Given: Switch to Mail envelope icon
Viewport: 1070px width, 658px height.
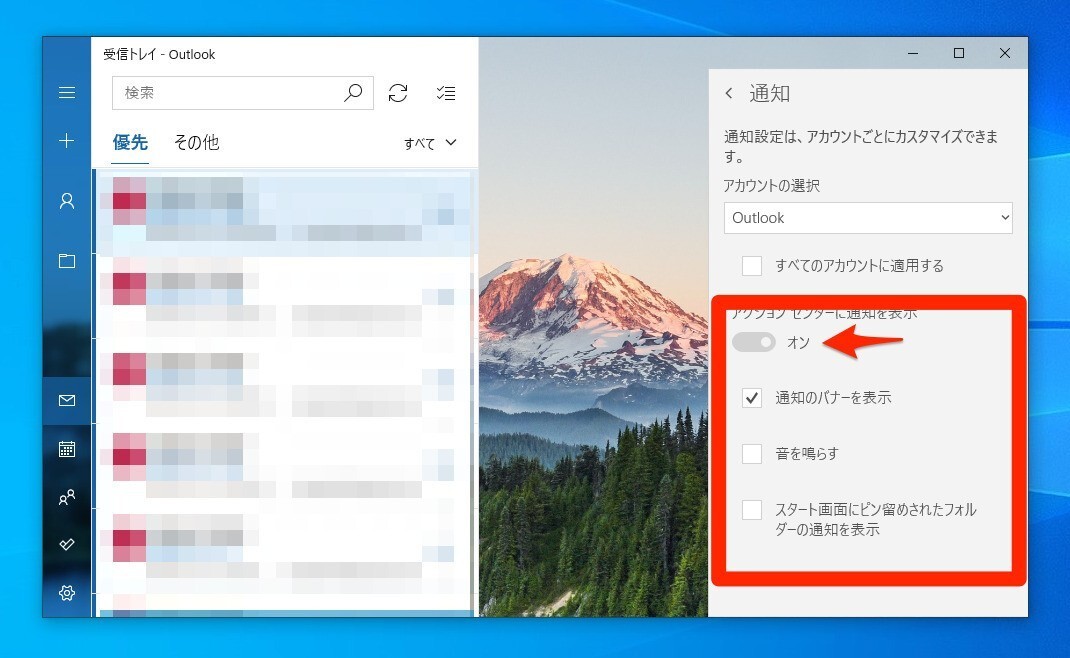Looking at the screenshot, I should tap(67, 401).
